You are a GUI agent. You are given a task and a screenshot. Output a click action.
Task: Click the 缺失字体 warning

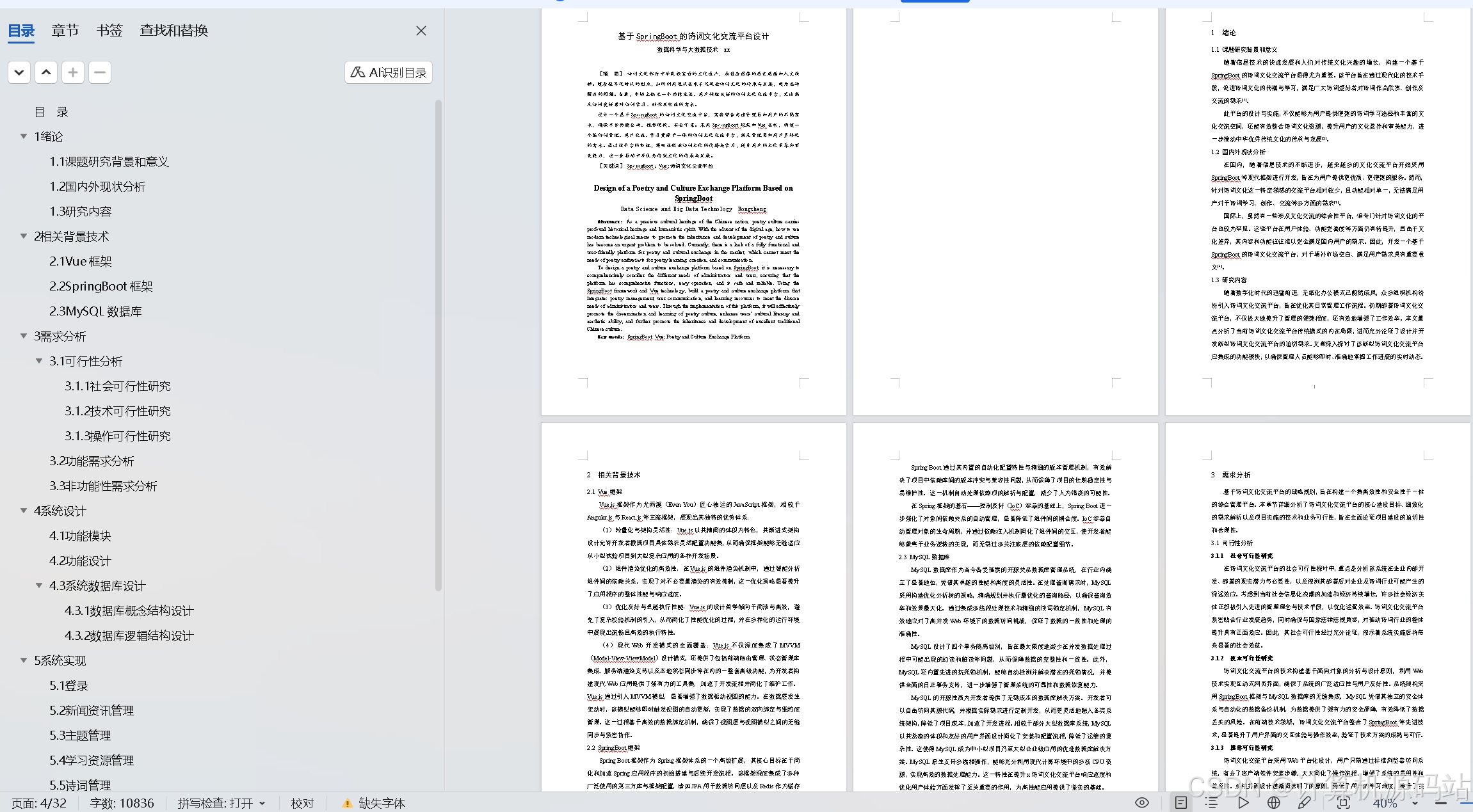[374, 803]
